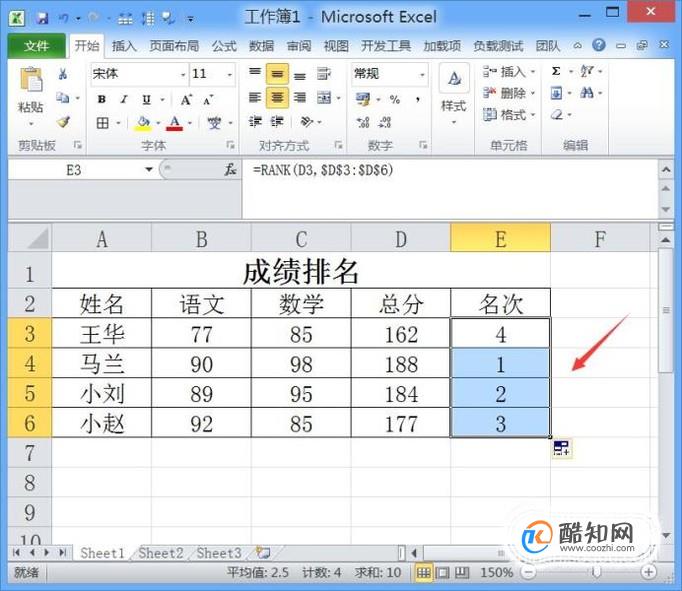Click 删除 delete cells button
This screenshot has width=682, height=591.
point(508,93)
